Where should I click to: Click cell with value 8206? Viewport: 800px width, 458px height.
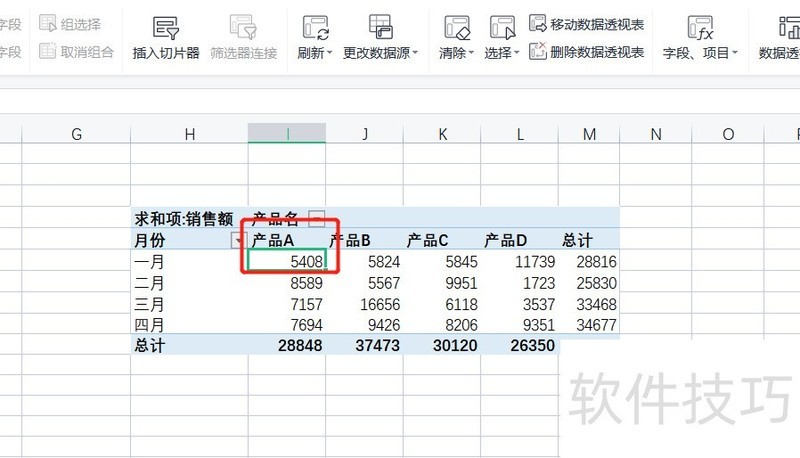[442, 325]
